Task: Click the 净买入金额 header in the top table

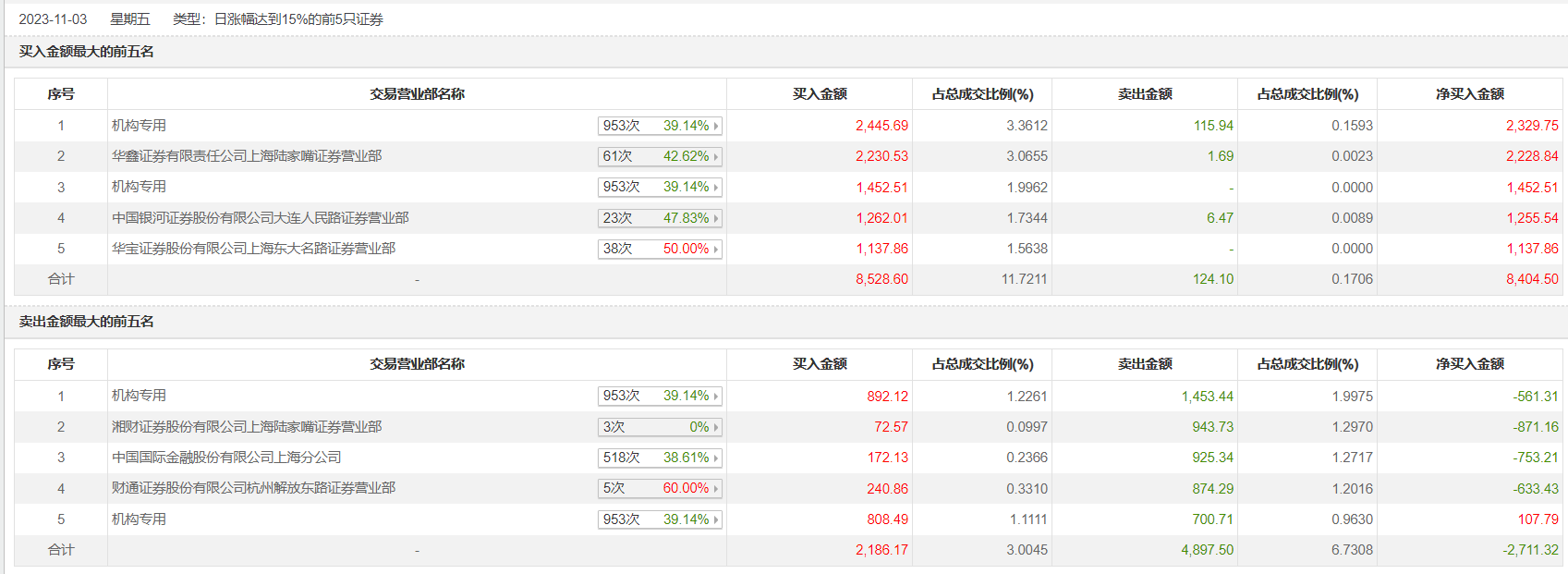Action: 1469,94
